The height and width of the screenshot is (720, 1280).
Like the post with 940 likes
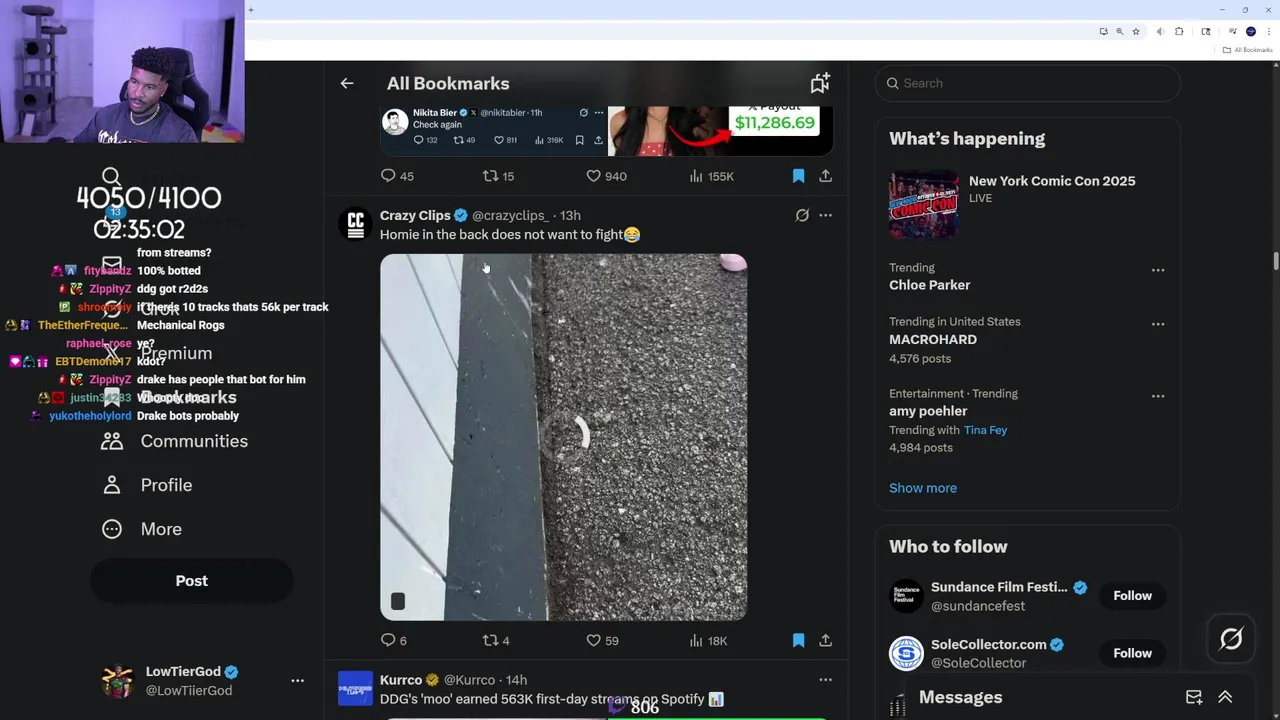pos(606,176)
